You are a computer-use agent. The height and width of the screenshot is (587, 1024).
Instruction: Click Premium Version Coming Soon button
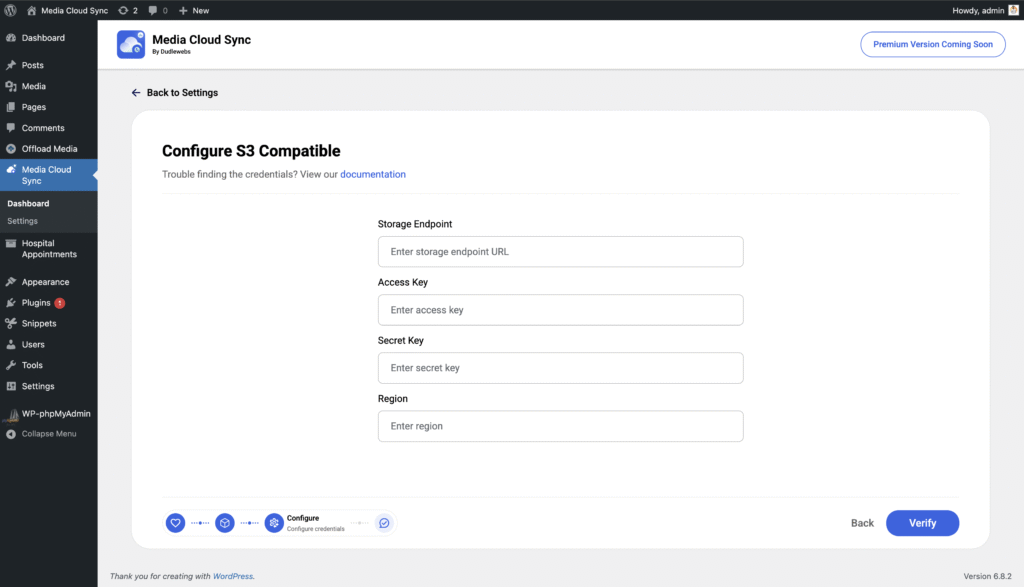tap(932, 44)
